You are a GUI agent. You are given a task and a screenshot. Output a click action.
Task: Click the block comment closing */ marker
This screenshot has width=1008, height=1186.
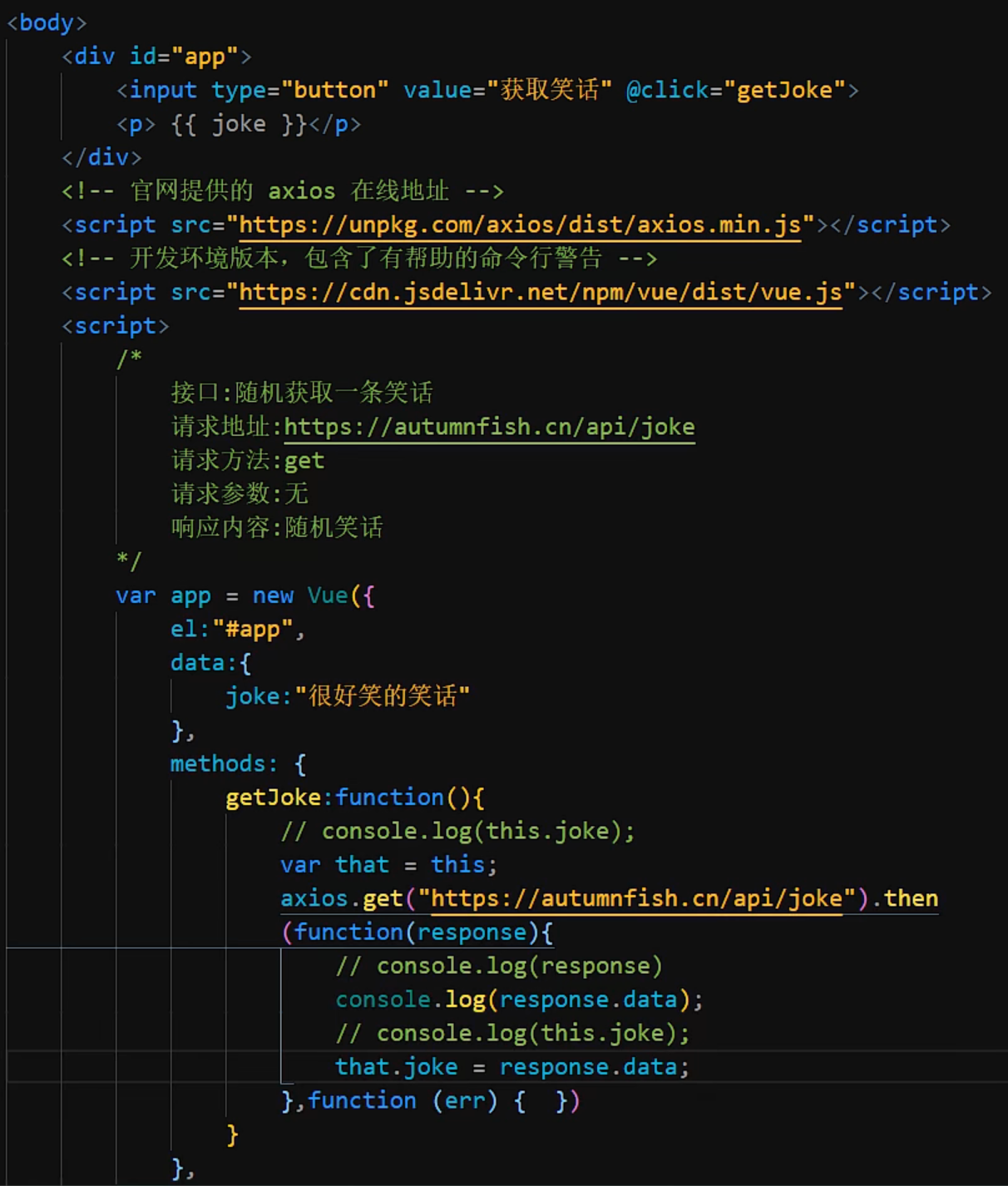(129, 561)
